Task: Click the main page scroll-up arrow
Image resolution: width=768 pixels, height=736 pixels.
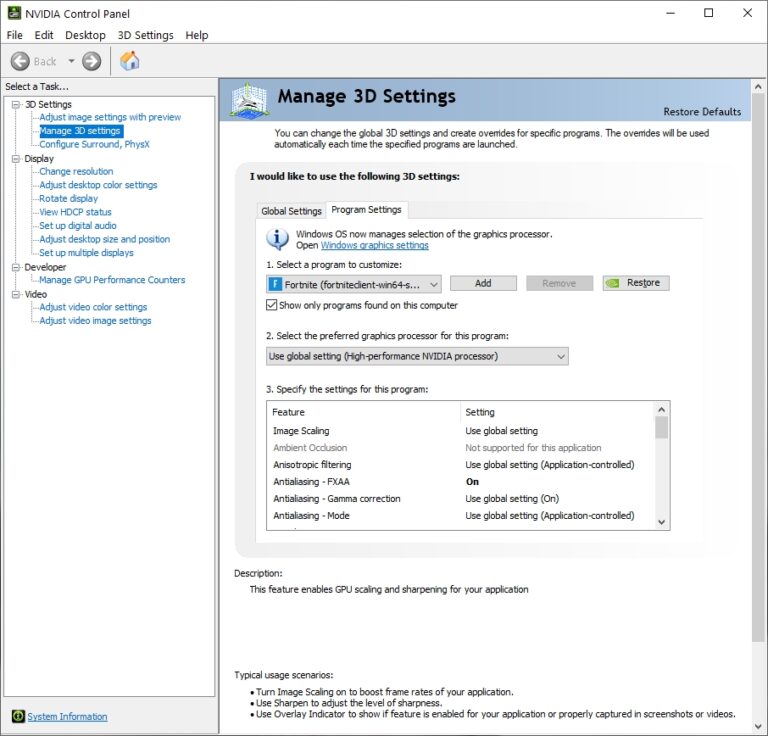Action: pos(758,87)
